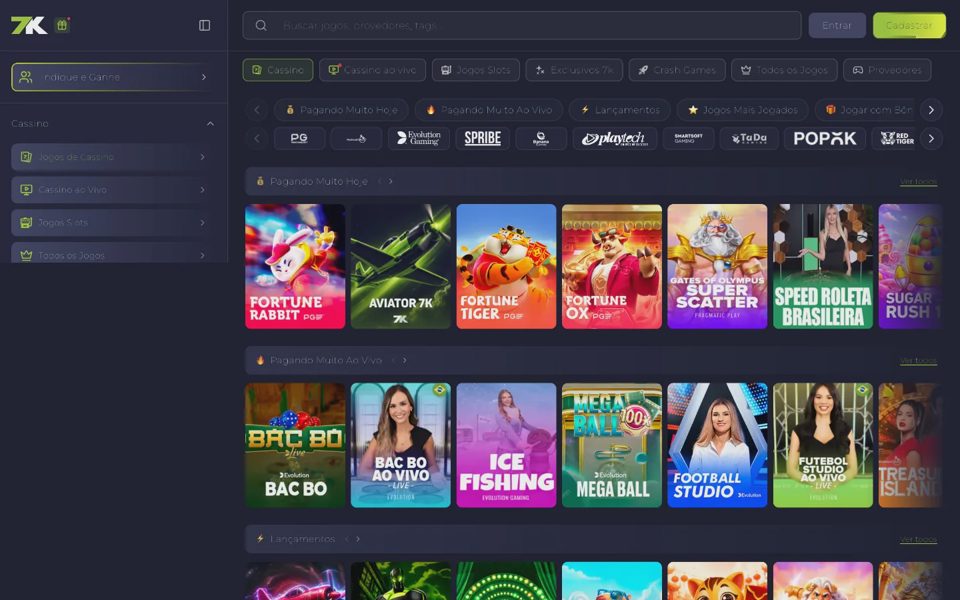Open Fortune Rabbit game
This screenshot has width=960, height=600.
click(295, 266)
